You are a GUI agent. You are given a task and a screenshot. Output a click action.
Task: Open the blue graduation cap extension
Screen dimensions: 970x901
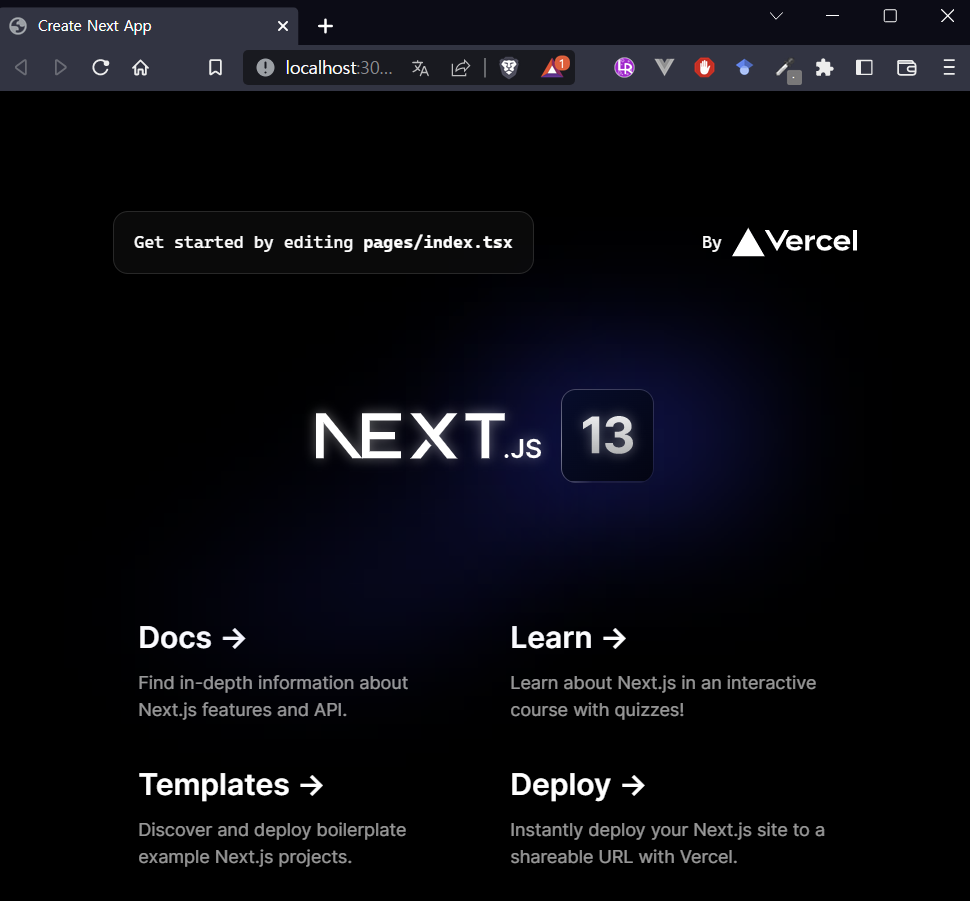click(x=744, y=67)
